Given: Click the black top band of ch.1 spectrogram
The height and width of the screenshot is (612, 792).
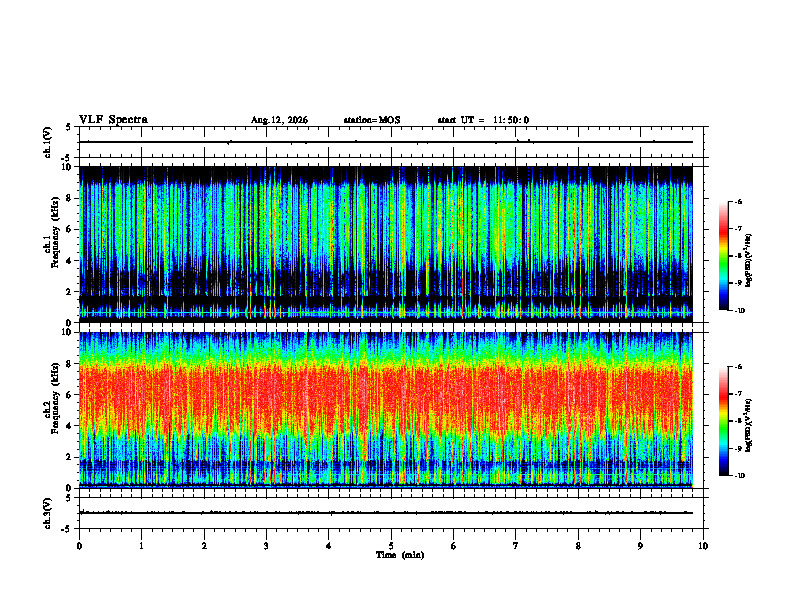Looking at the screenshot, I should (386, 174).
